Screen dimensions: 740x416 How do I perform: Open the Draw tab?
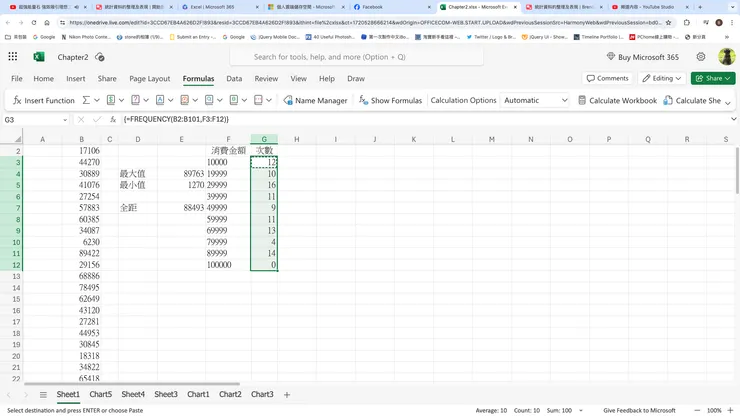tap(356, 78)
